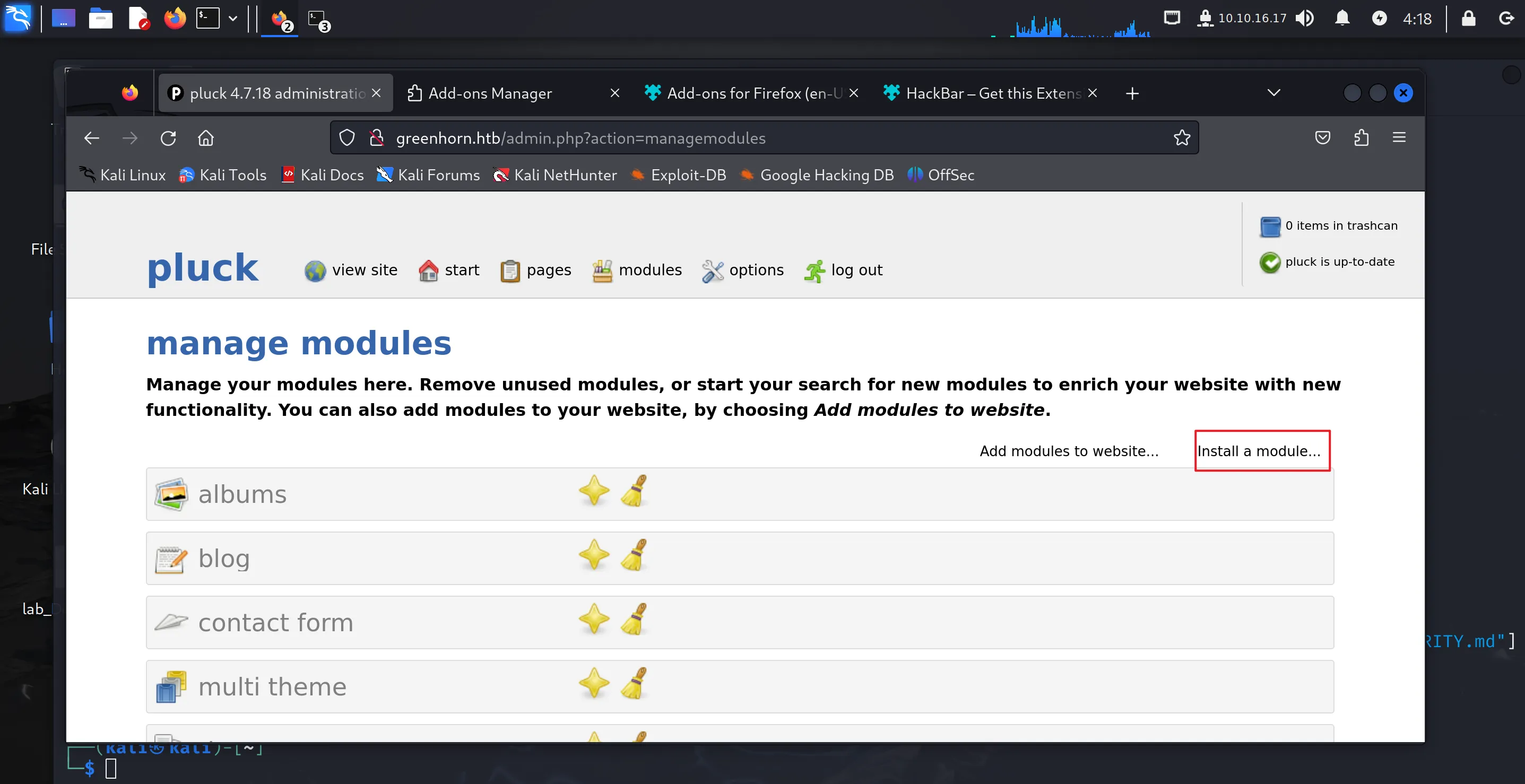Click the reload page button
Viewport: 1525px width, 784px height.
(x=168, y=138)
